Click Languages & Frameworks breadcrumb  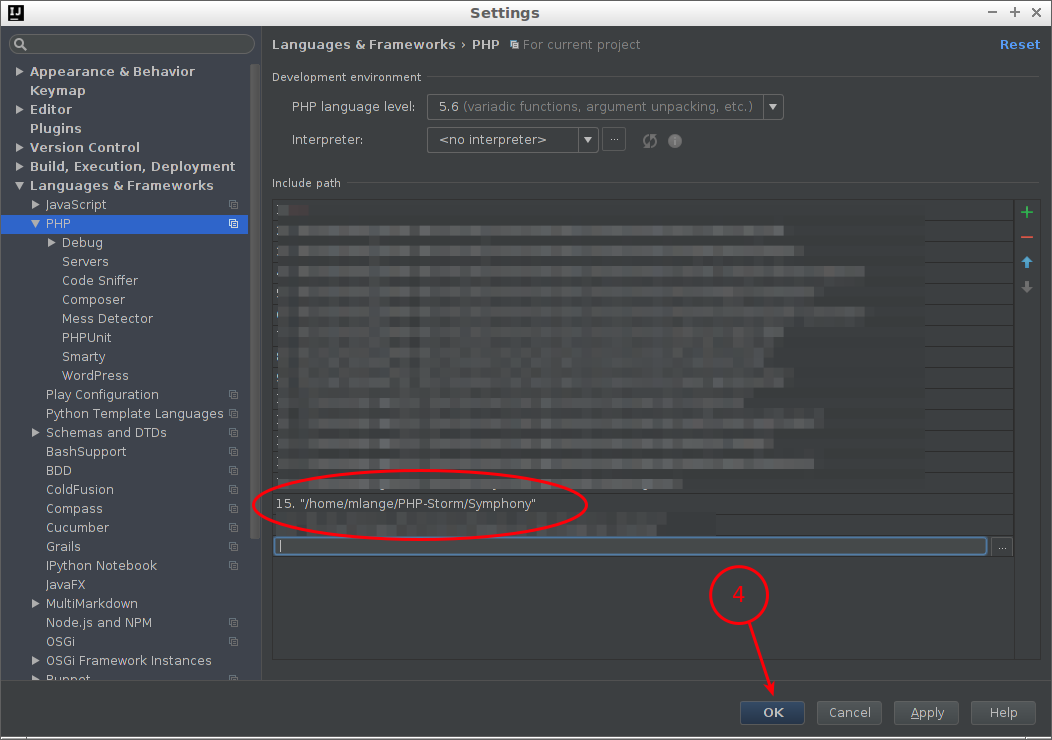pyautogui.click(x=364, y=44)
